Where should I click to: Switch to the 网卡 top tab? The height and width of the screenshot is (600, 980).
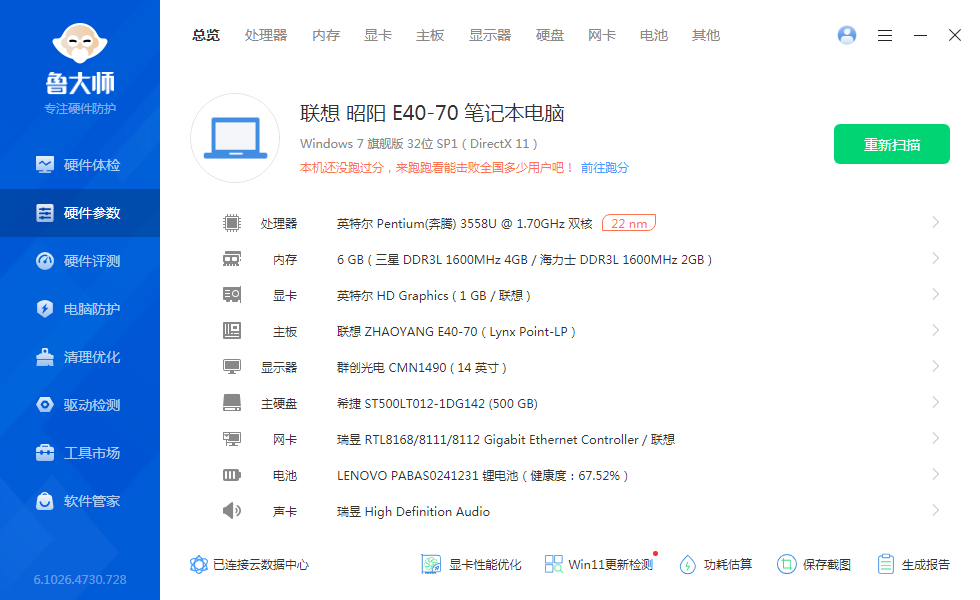602,36
